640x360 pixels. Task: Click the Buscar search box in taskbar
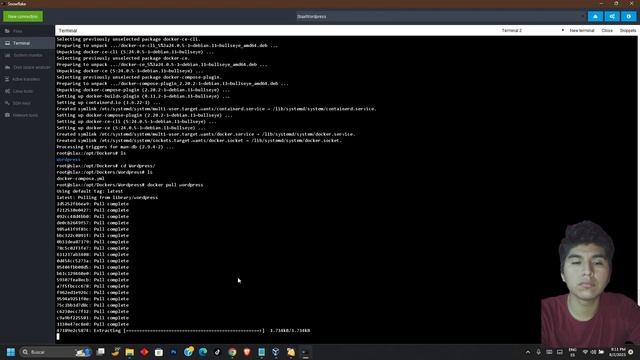(55, 352)
